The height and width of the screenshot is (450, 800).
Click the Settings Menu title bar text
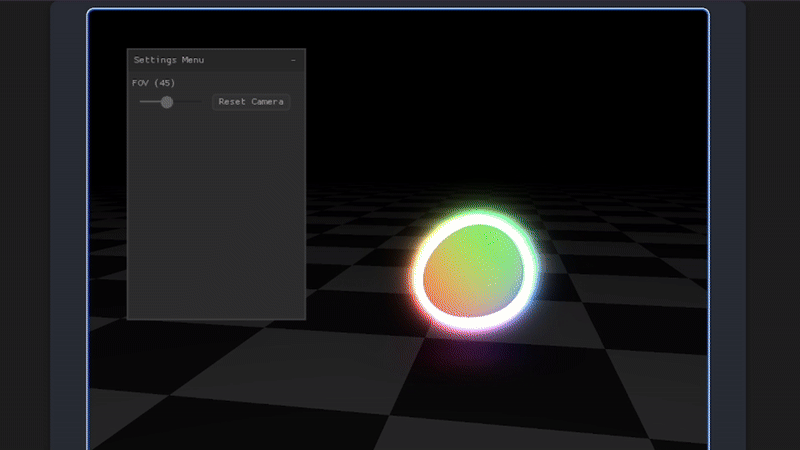point(168,61)
